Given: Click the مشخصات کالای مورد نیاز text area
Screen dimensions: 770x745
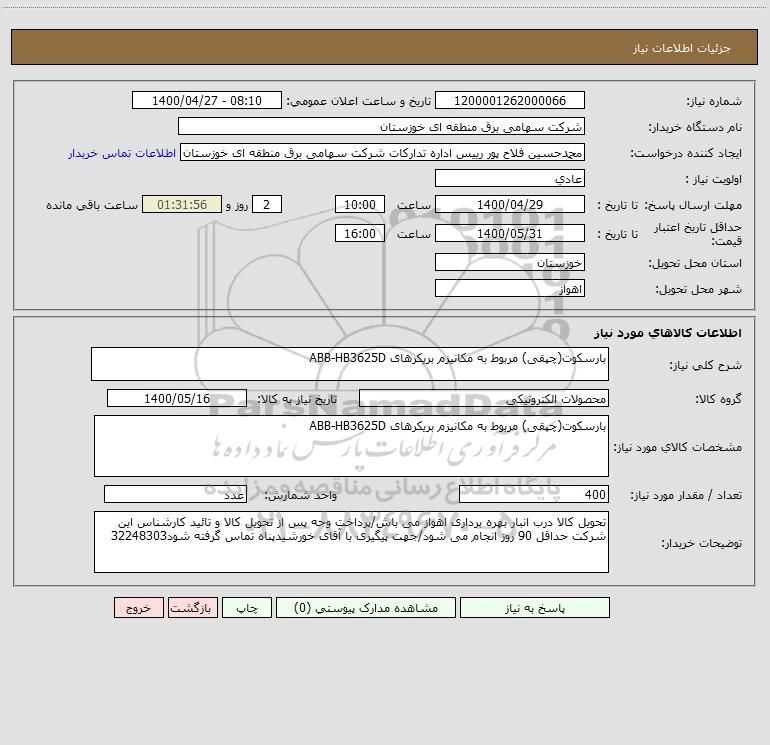Looking at the screenshot, I should 351,446.
